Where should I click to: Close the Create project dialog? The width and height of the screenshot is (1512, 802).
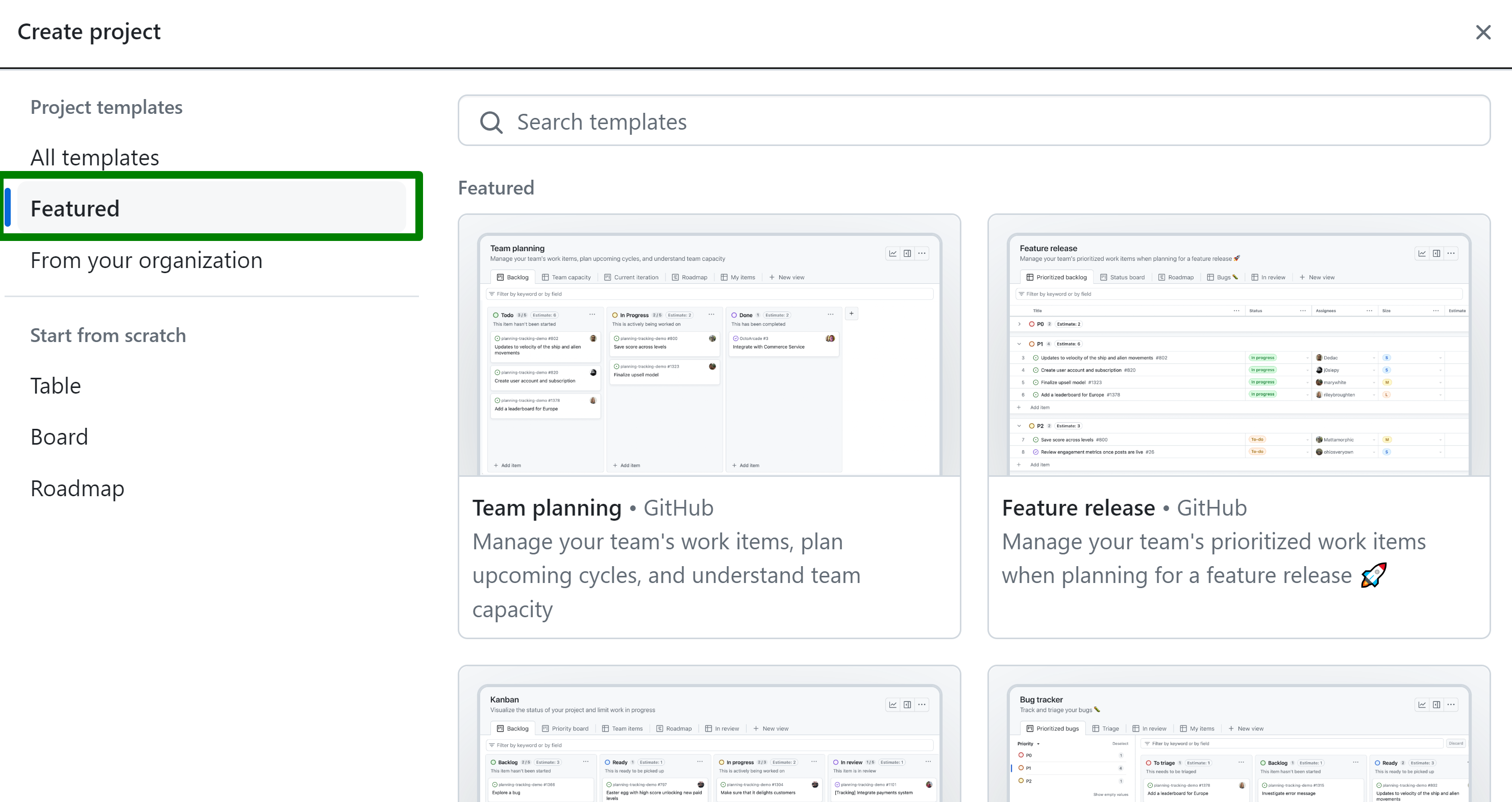click(x=1482, y=32)
